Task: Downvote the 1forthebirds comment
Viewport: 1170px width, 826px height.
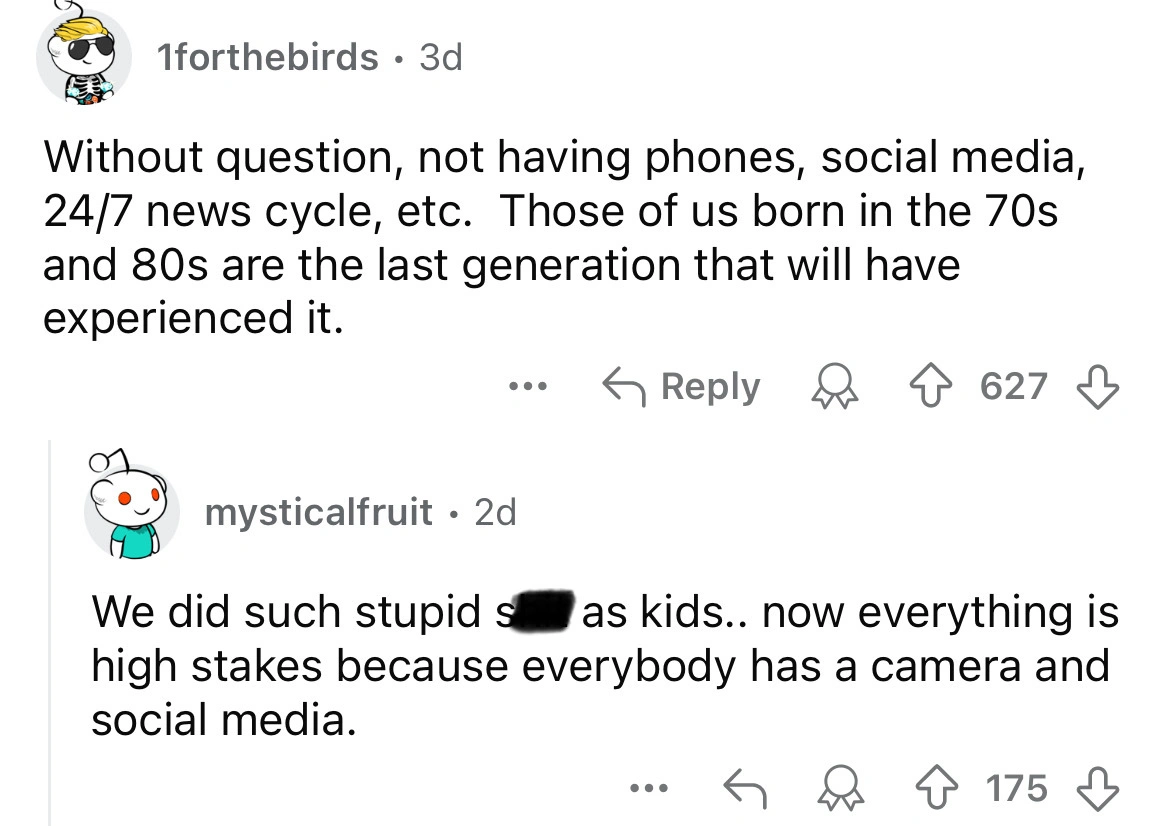Action: tap(1097, 386)
